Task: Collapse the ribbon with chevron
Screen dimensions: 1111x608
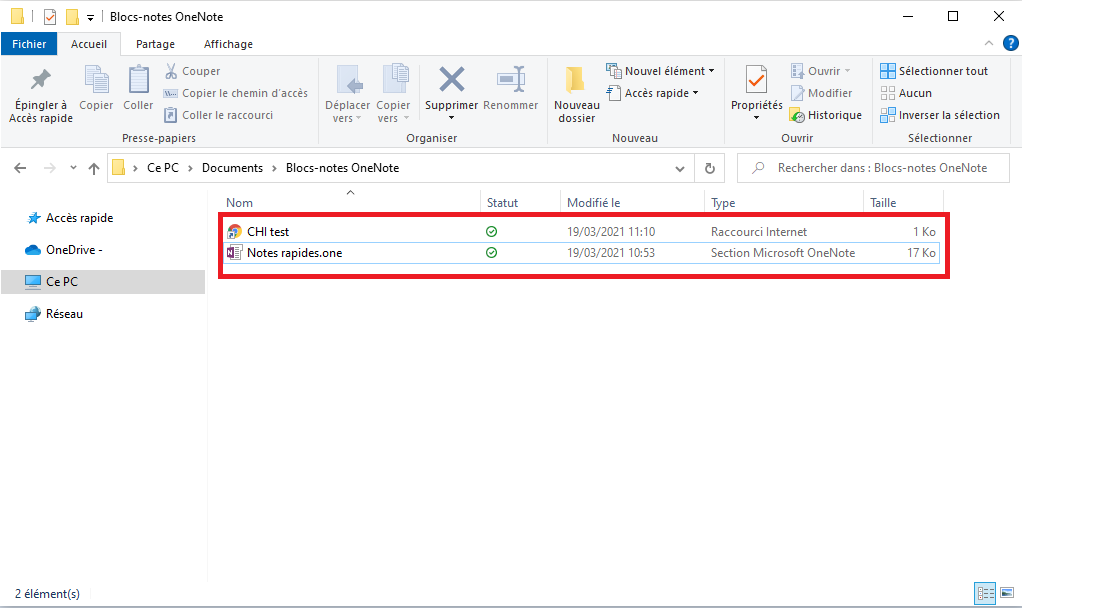Action: 988,43
